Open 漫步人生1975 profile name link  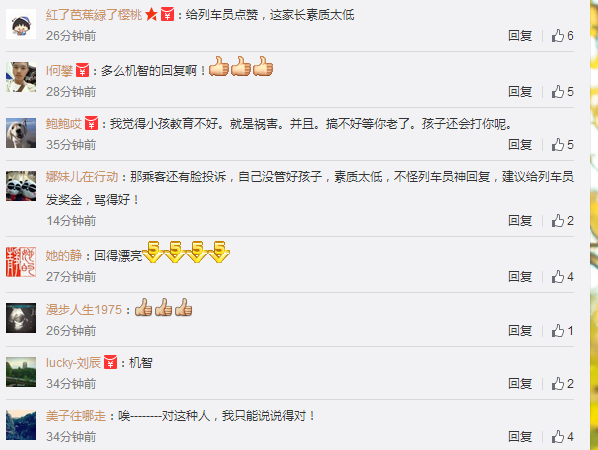[84, 309]
